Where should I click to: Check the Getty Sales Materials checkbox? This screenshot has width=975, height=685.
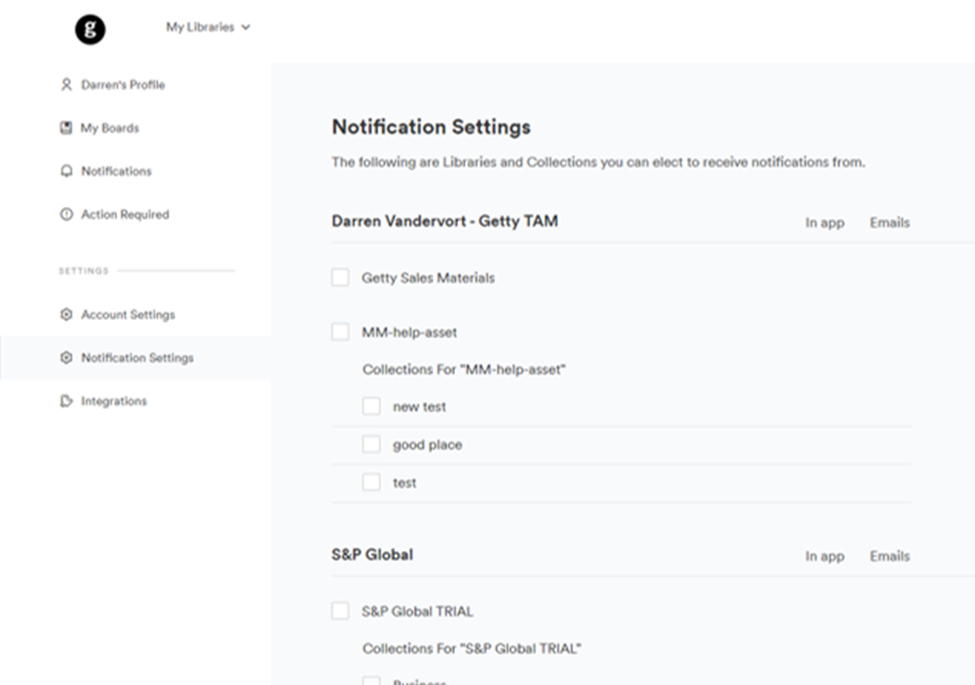(340, 277)
